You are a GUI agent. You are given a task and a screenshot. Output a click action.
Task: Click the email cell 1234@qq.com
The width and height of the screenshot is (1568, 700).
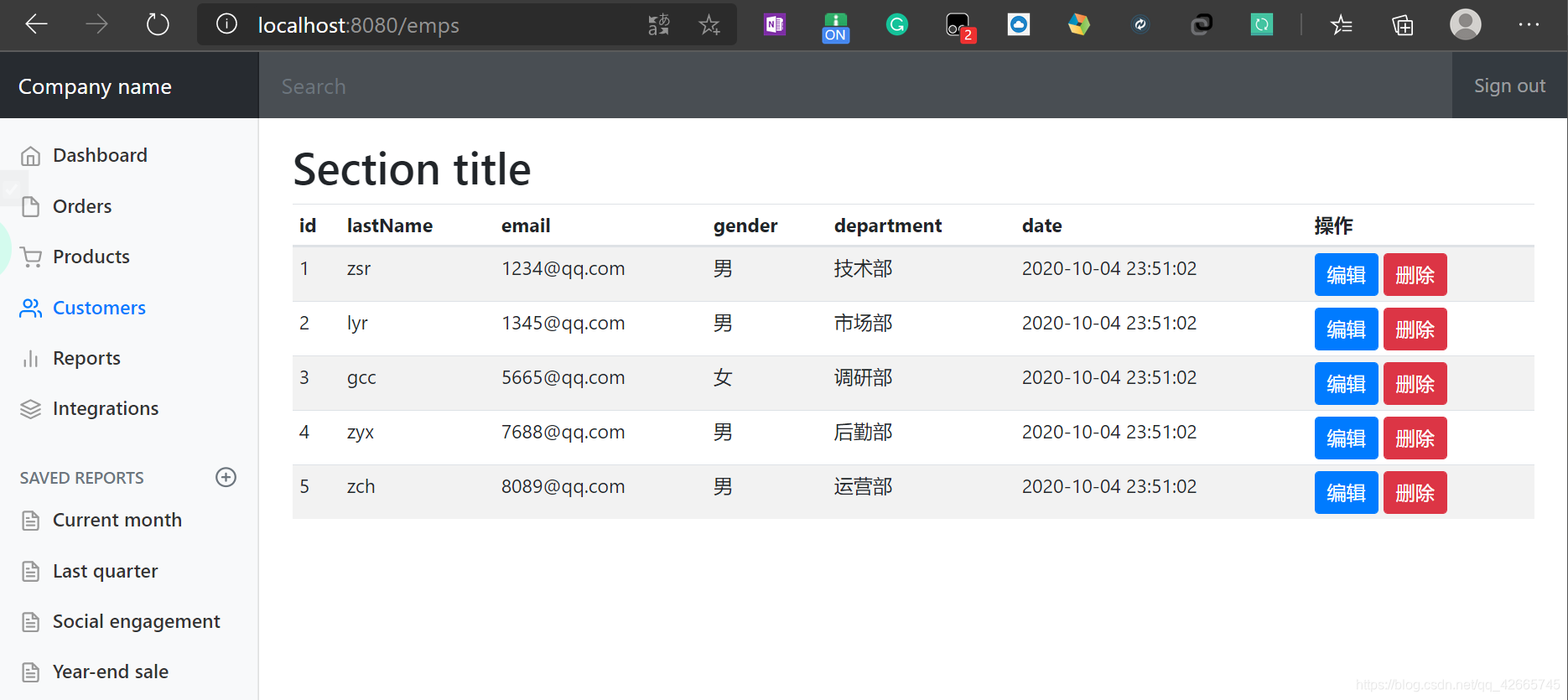563,268
